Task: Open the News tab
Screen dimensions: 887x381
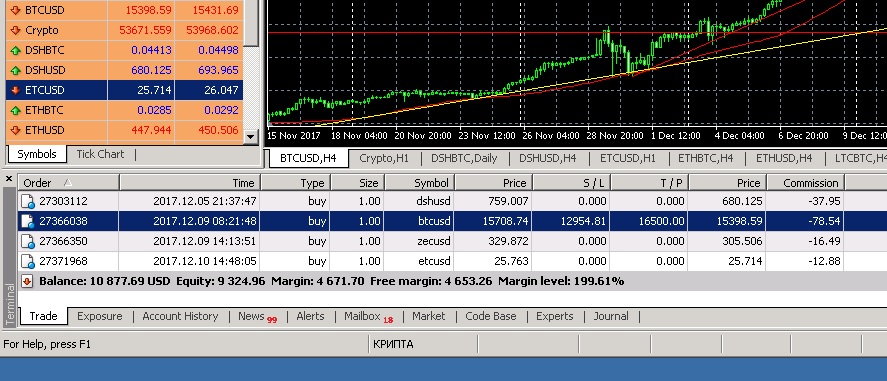Action: pos(257,317)
